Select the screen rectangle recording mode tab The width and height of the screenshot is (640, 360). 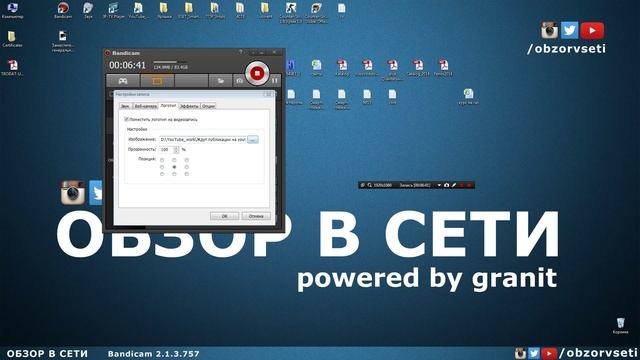[x=157, y=81]
